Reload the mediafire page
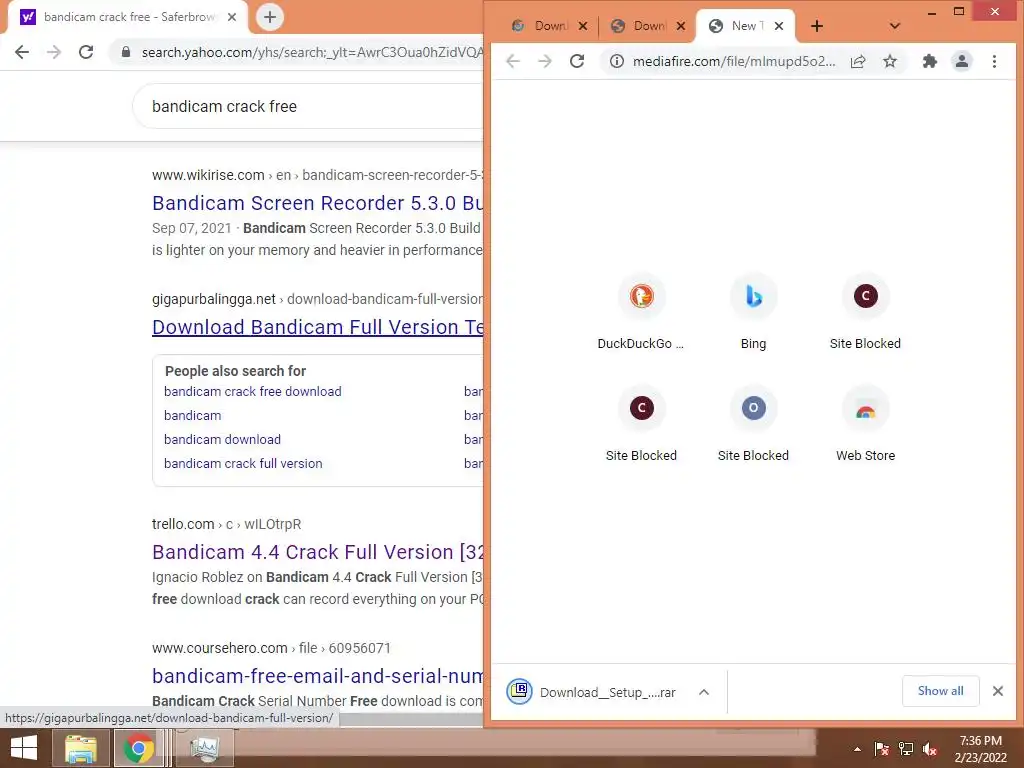 coord(577,61)
